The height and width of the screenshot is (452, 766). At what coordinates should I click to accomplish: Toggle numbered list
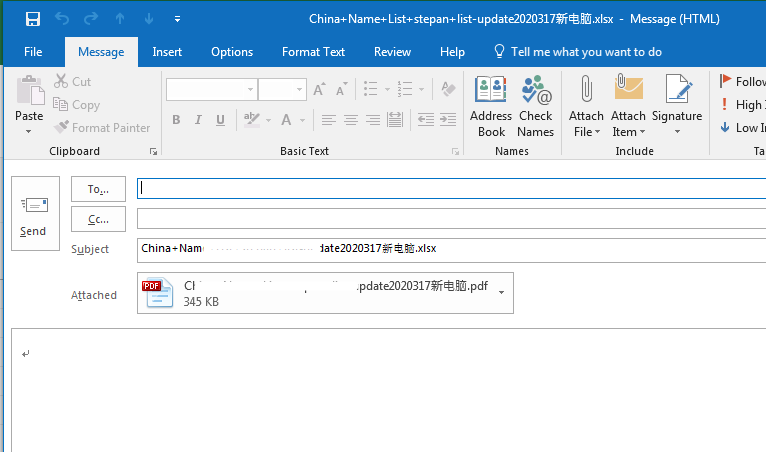[404, 89]
